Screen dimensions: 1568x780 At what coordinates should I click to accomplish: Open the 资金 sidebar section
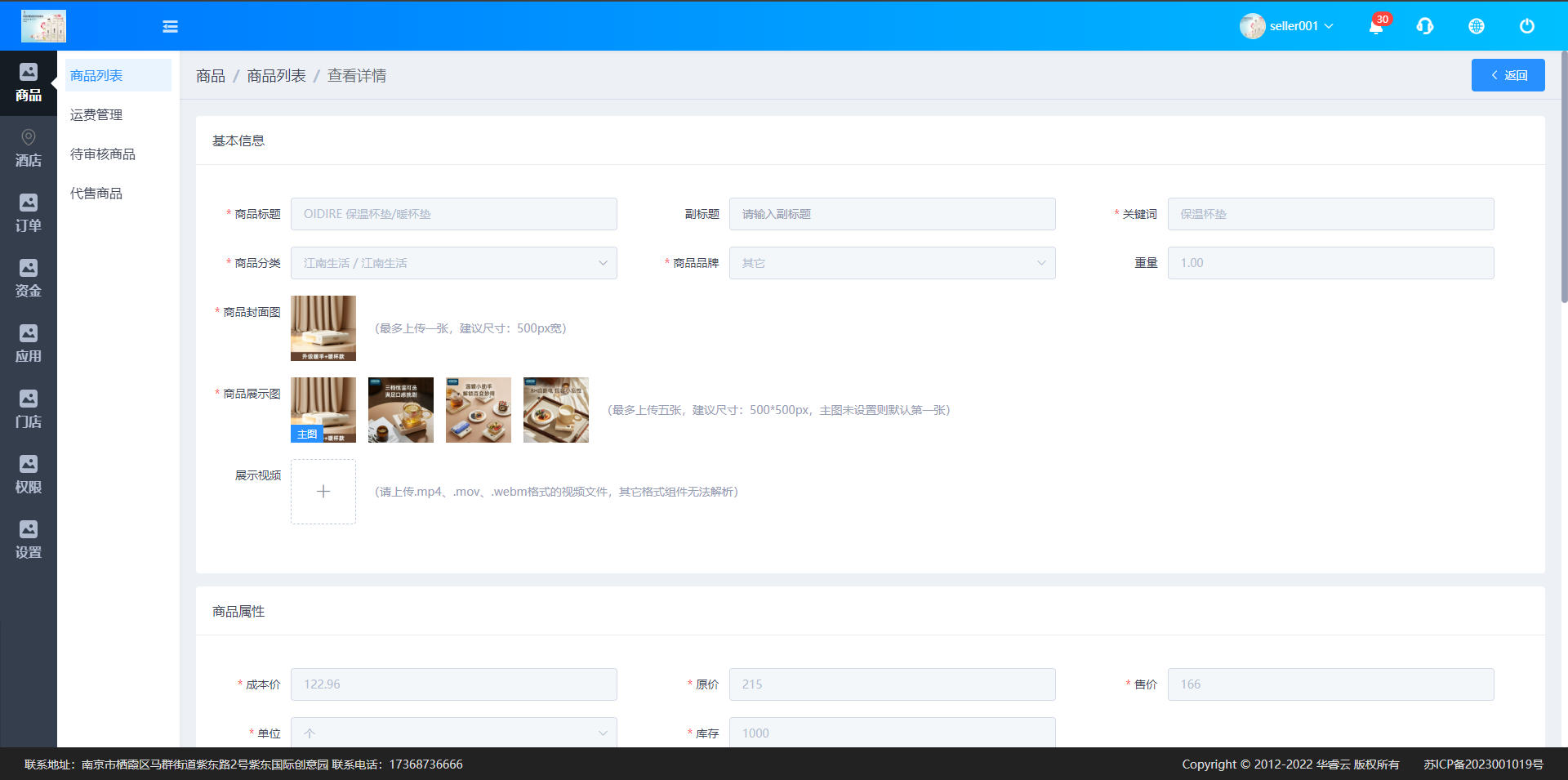[x=28, y=279]
